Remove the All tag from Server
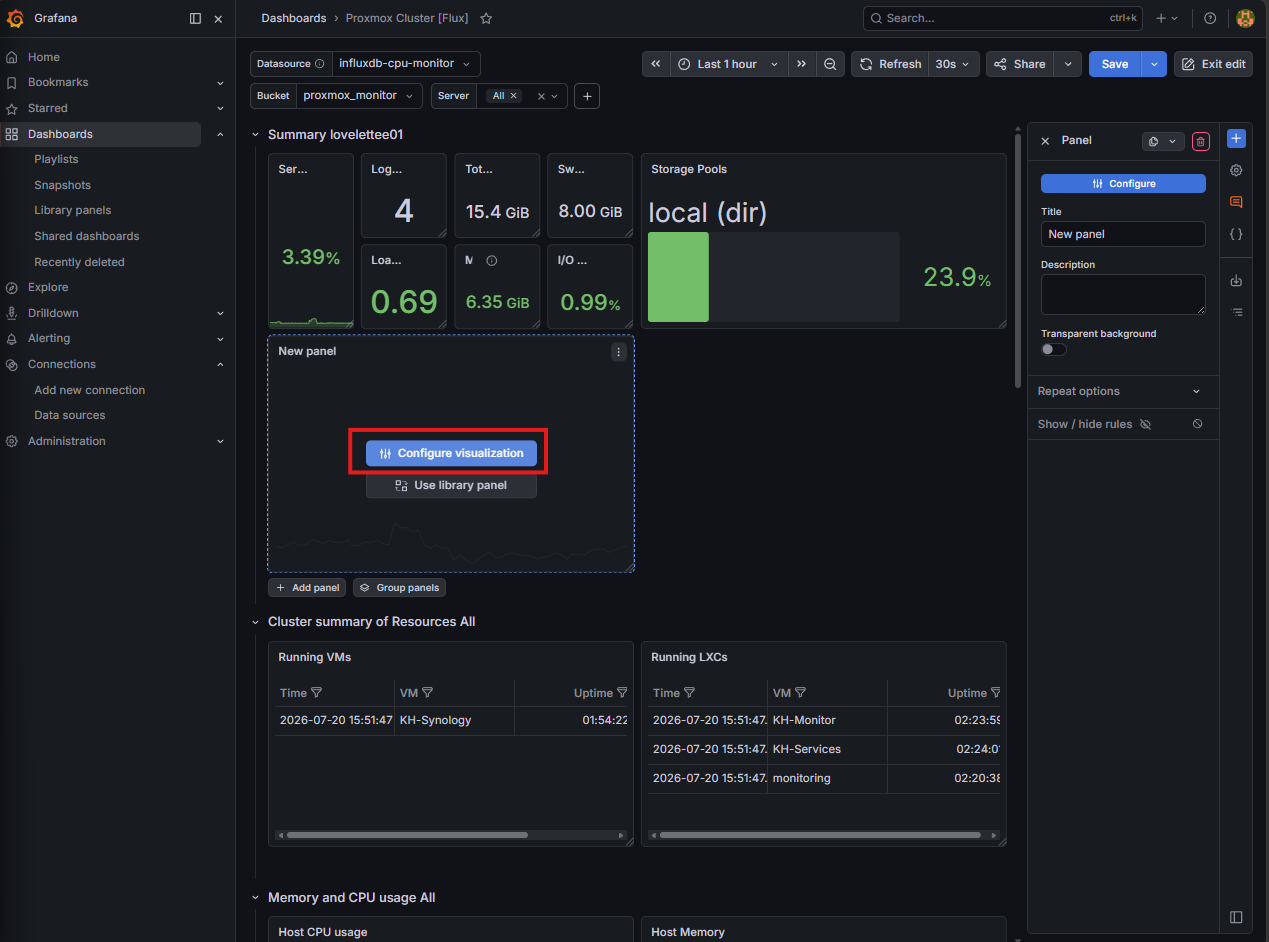The width and height of the screenshot is (1269, 942). pos(514,96)
